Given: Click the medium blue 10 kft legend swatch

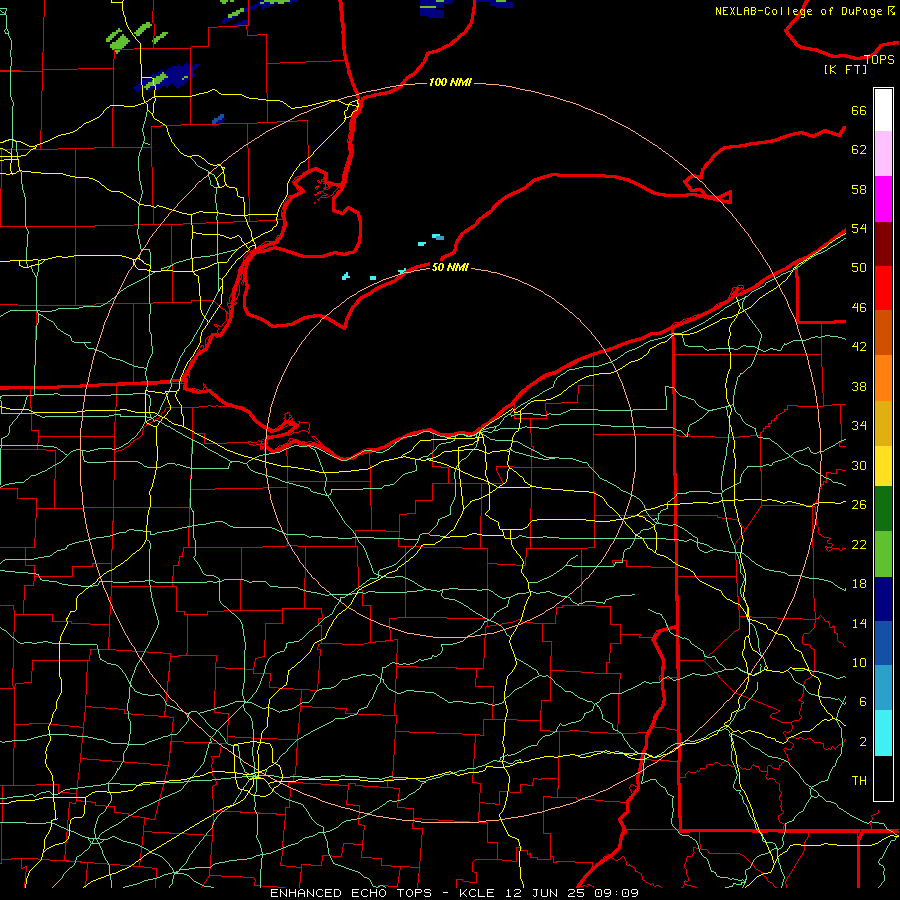Looking at the screenshot, I should click(883, 643).
